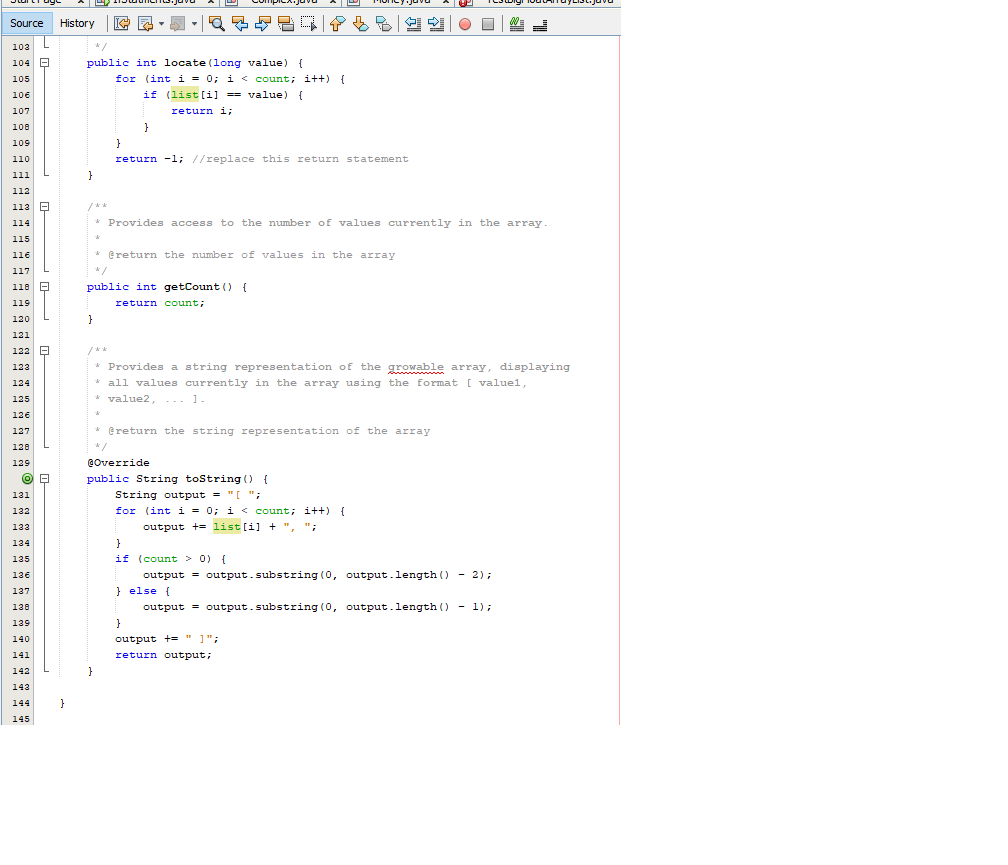The height and width of the screenshot is (865, 1008).
Task: Collapse the toString method code fold
Action: tap(43, 478)
